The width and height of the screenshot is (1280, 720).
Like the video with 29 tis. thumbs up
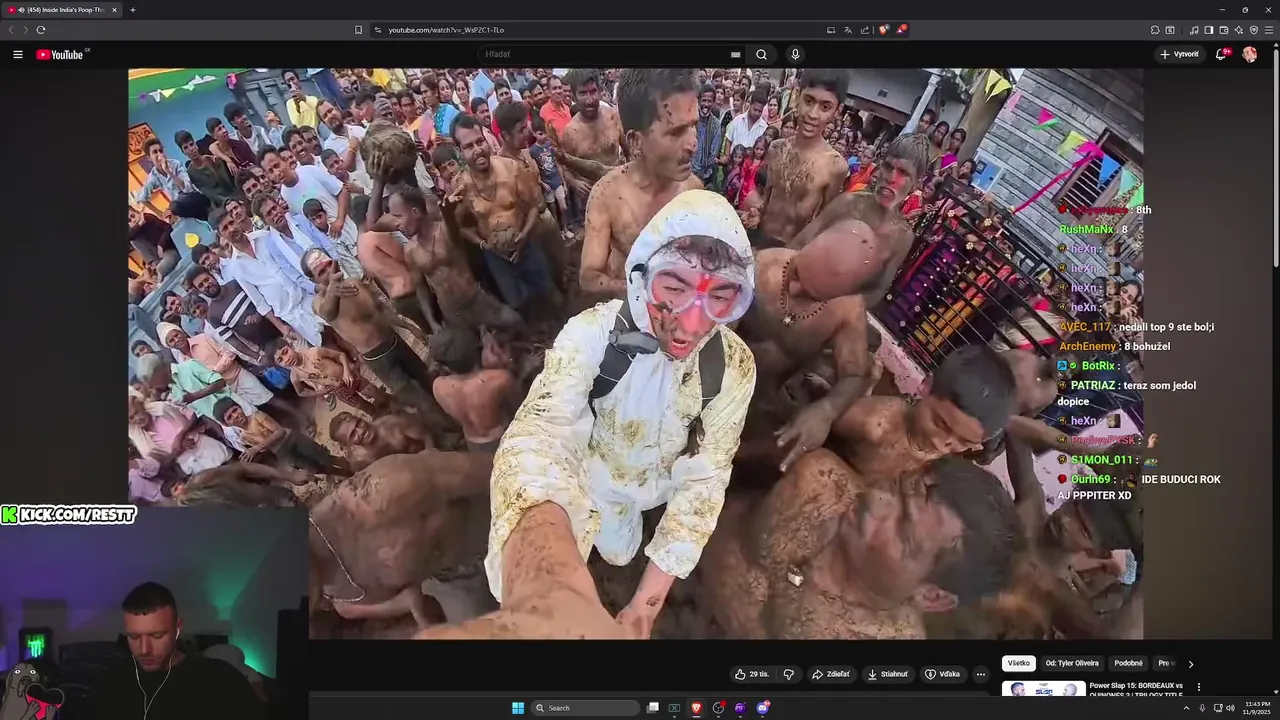coord(752,674)
